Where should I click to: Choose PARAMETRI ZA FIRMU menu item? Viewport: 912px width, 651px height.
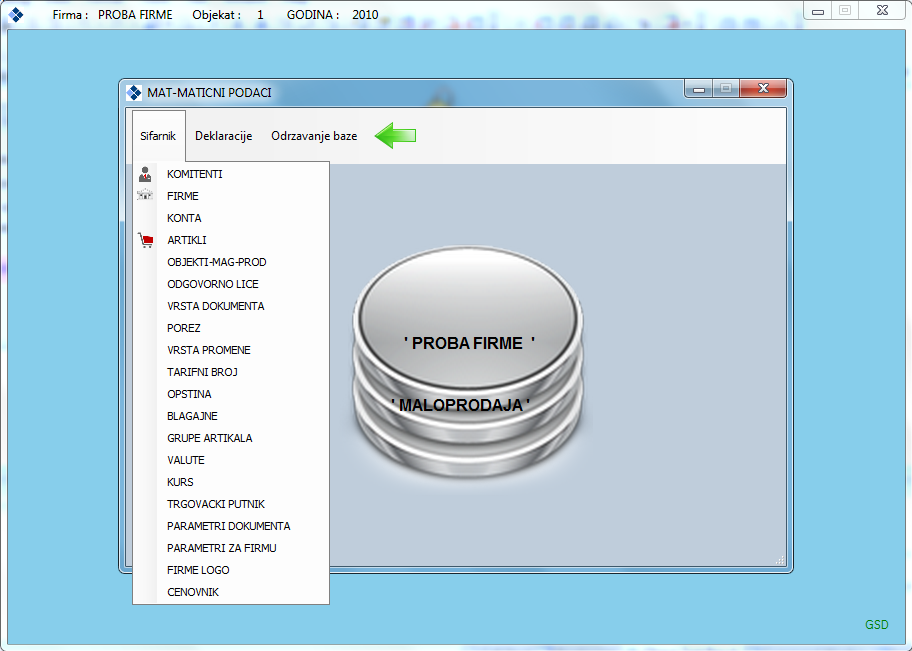tap(221, 548)
